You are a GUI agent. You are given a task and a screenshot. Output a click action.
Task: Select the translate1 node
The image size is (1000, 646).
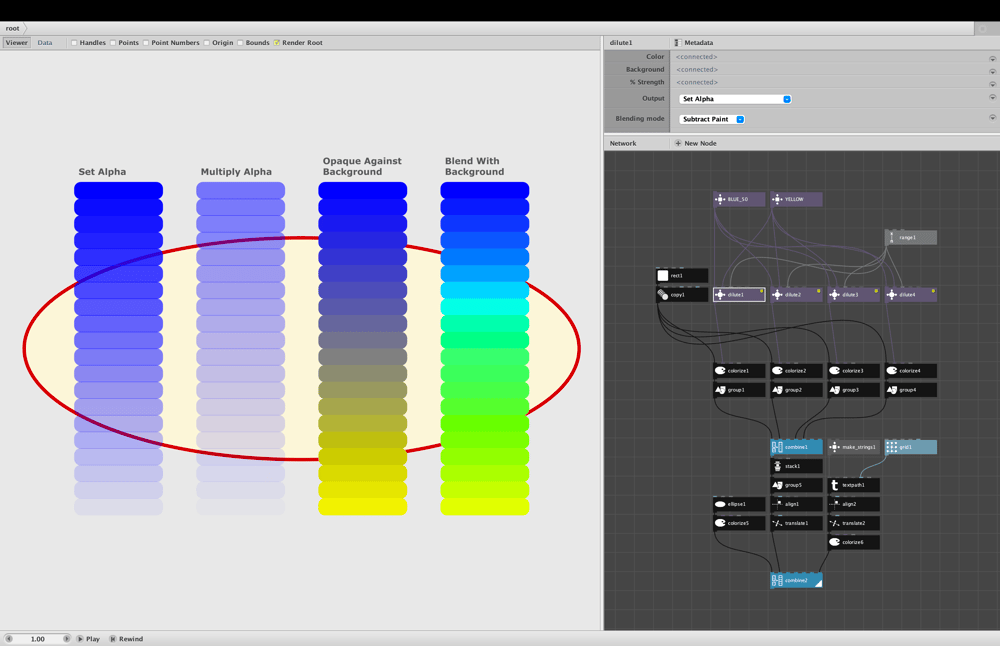click(796, 523)
